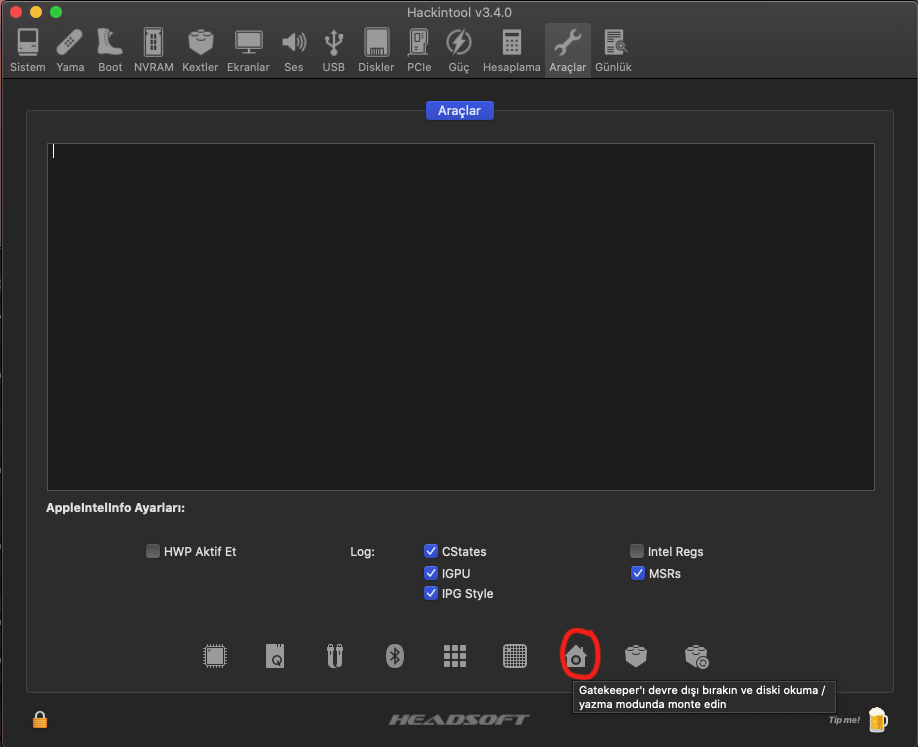Click the beer mug Tip me icon
This screenshot has height=747, width=918.
pos(877,719)
